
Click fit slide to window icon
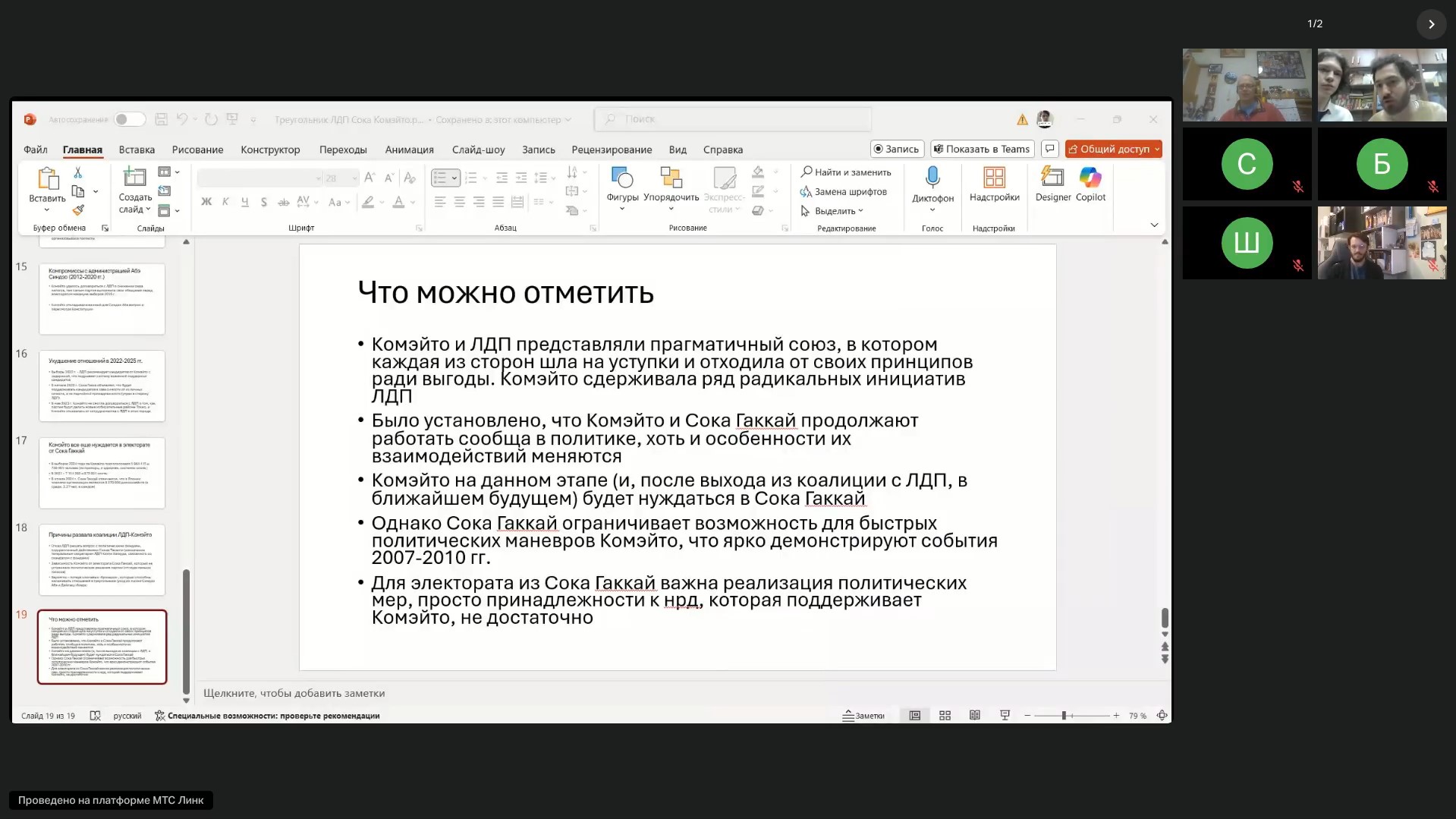1162,715
